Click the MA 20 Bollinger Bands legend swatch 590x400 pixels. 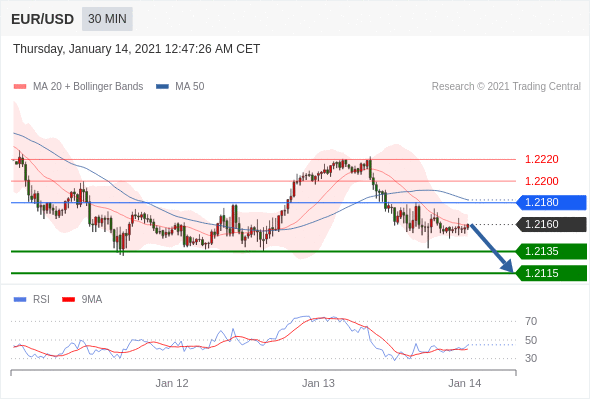[20, 87]
